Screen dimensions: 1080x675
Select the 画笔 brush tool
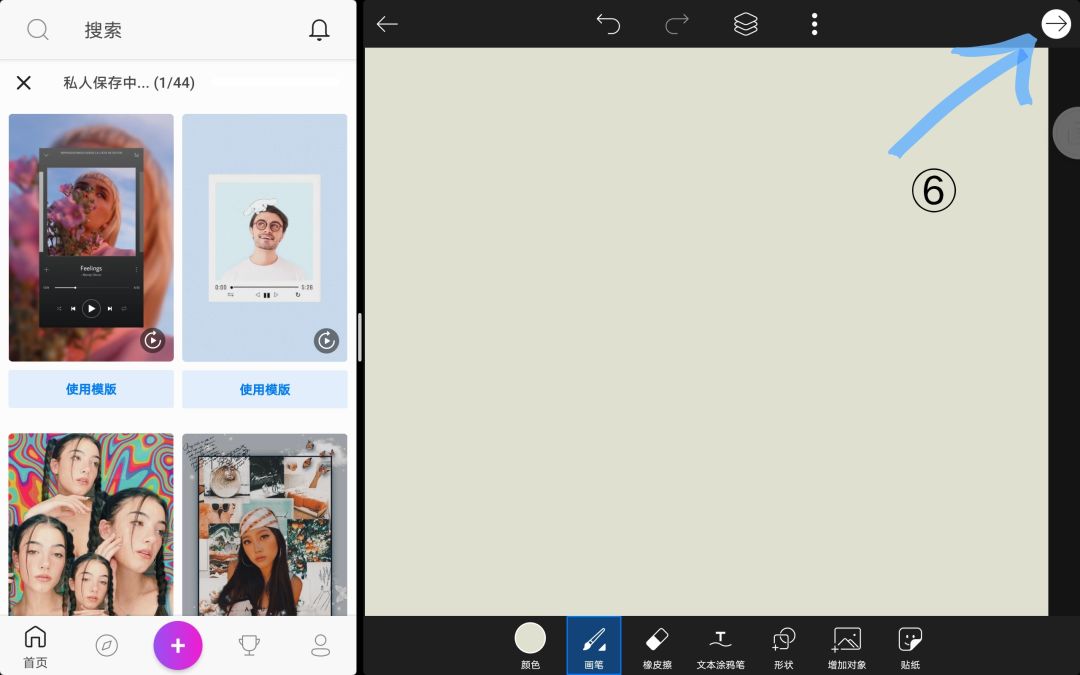click(x=594, y=645)
